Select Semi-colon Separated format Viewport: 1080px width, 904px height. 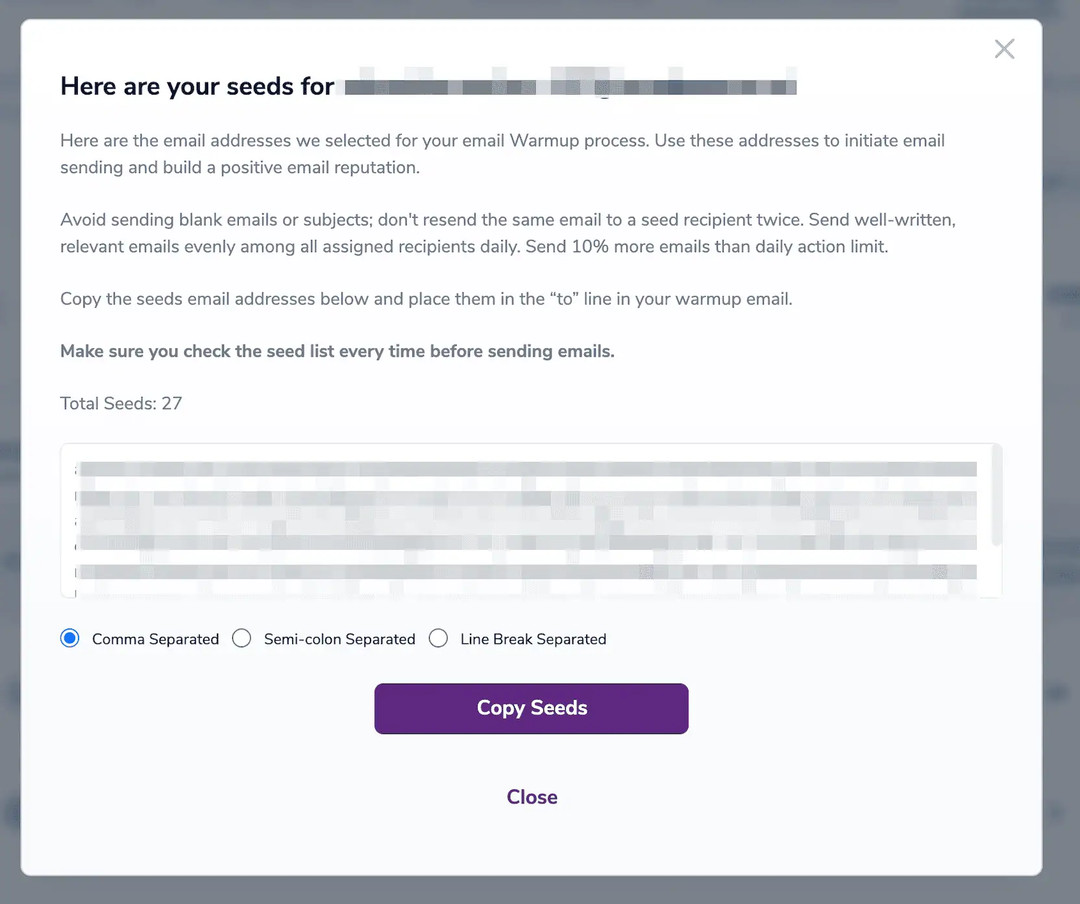(x=241, y=638)
